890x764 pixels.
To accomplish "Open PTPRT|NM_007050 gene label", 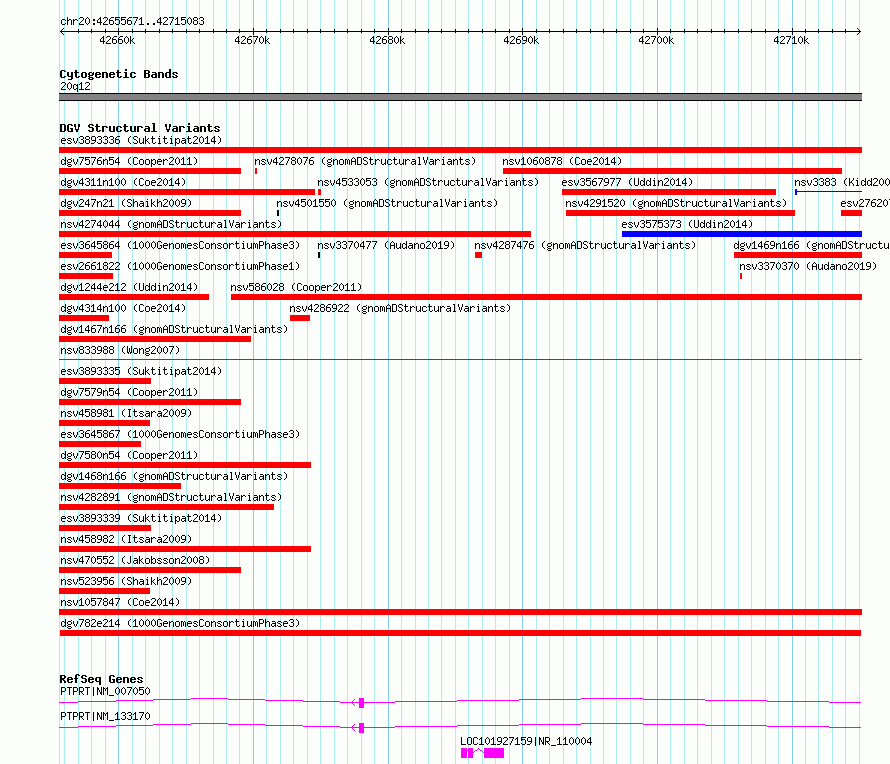I will pos(105,691).
